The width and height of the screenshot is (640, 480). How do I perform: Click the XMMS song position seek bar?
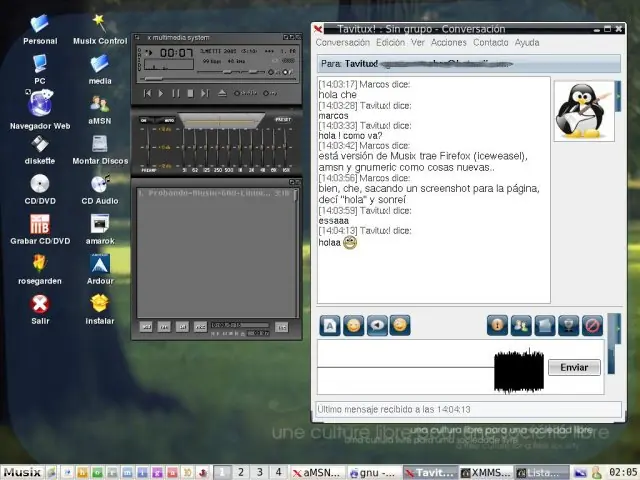[218, 79]
